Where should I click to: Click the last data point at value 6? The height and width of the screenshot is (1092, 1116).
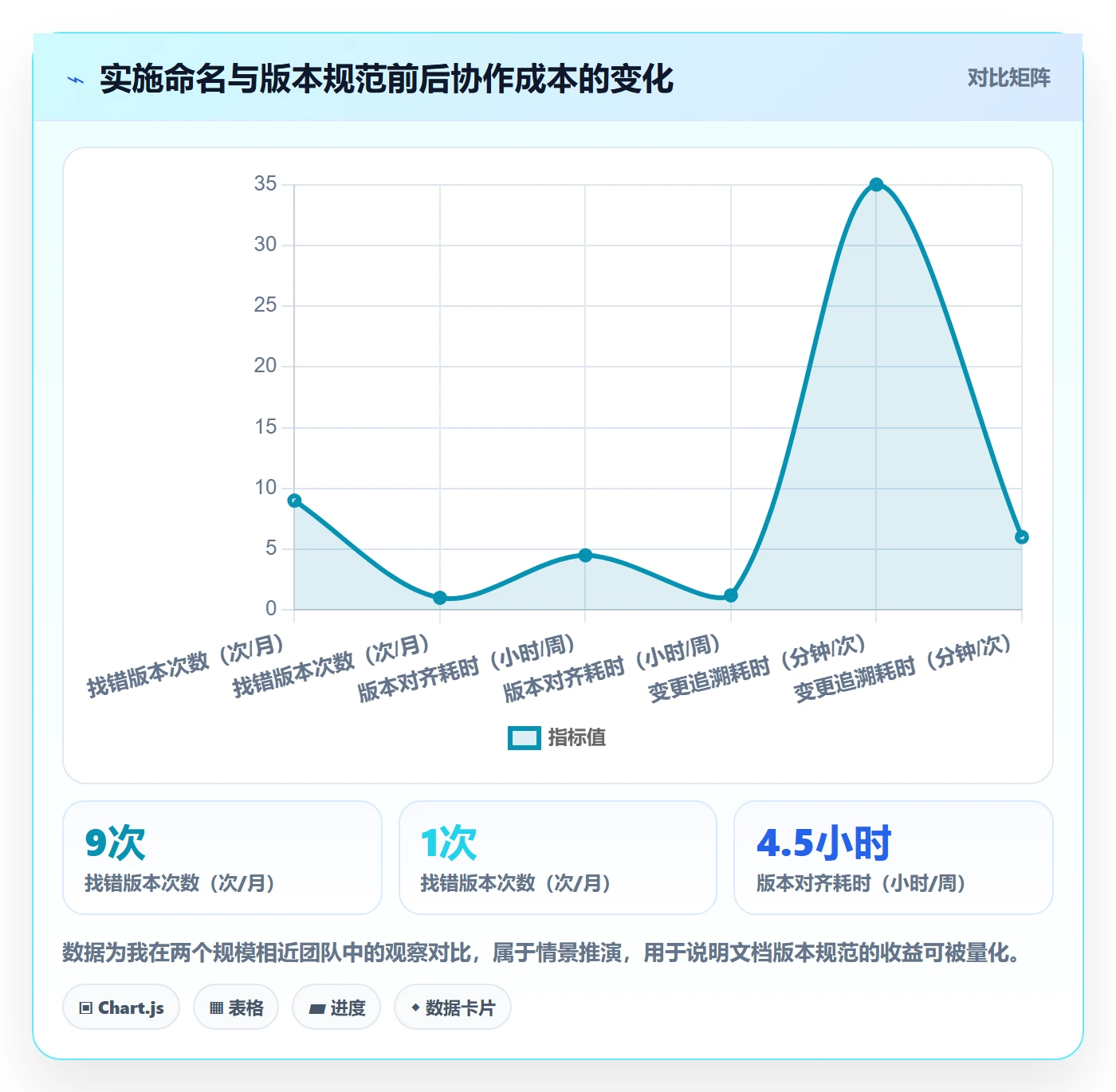coord(1021,537)
